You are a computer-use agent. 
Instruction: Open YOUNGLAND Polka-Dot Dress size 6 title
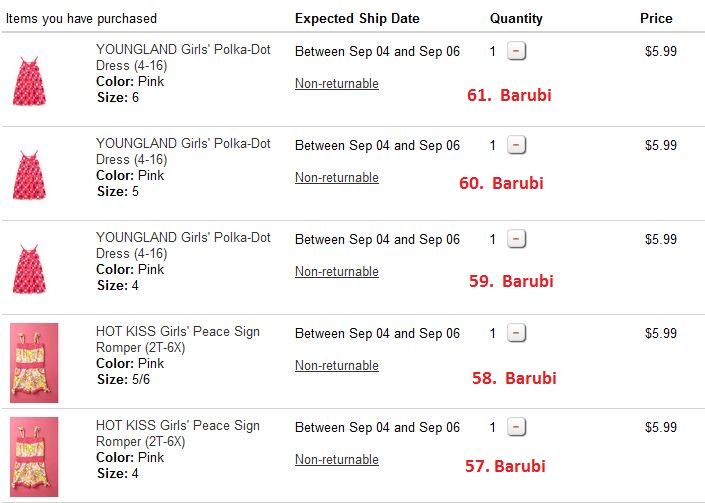[x=183, y=56]
